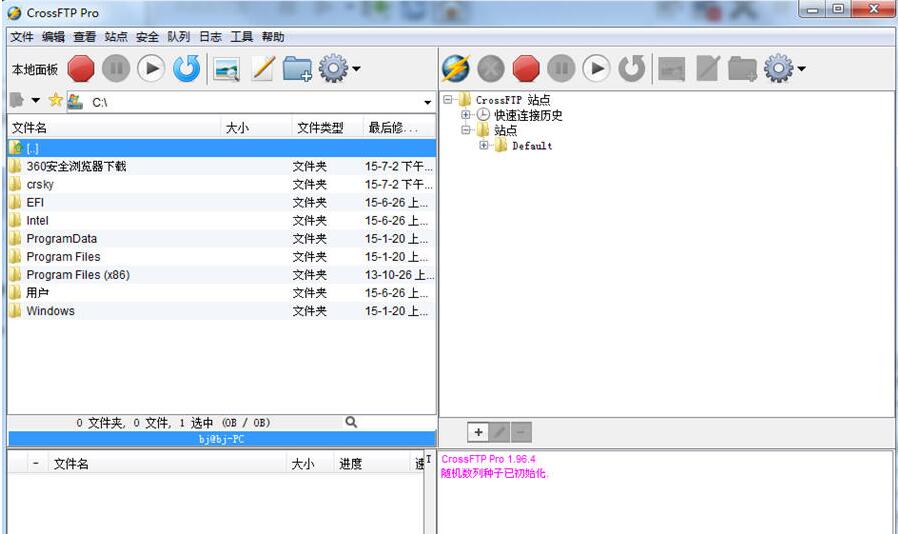Screen dimensions: 898x534
Task: Sort the file list by the 文件类型 column header
Action: pos(320,128)
